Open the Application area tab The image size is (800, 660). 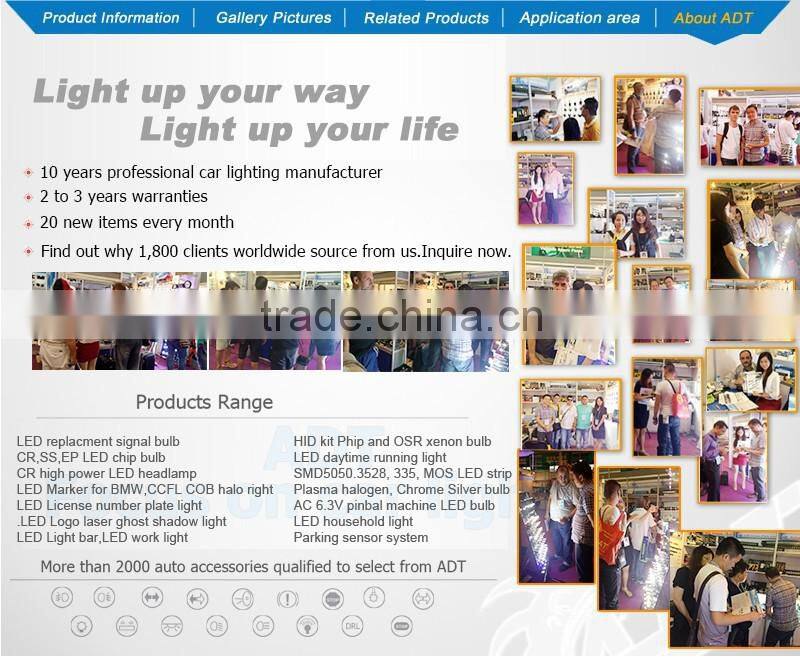[x=579, y=18]
